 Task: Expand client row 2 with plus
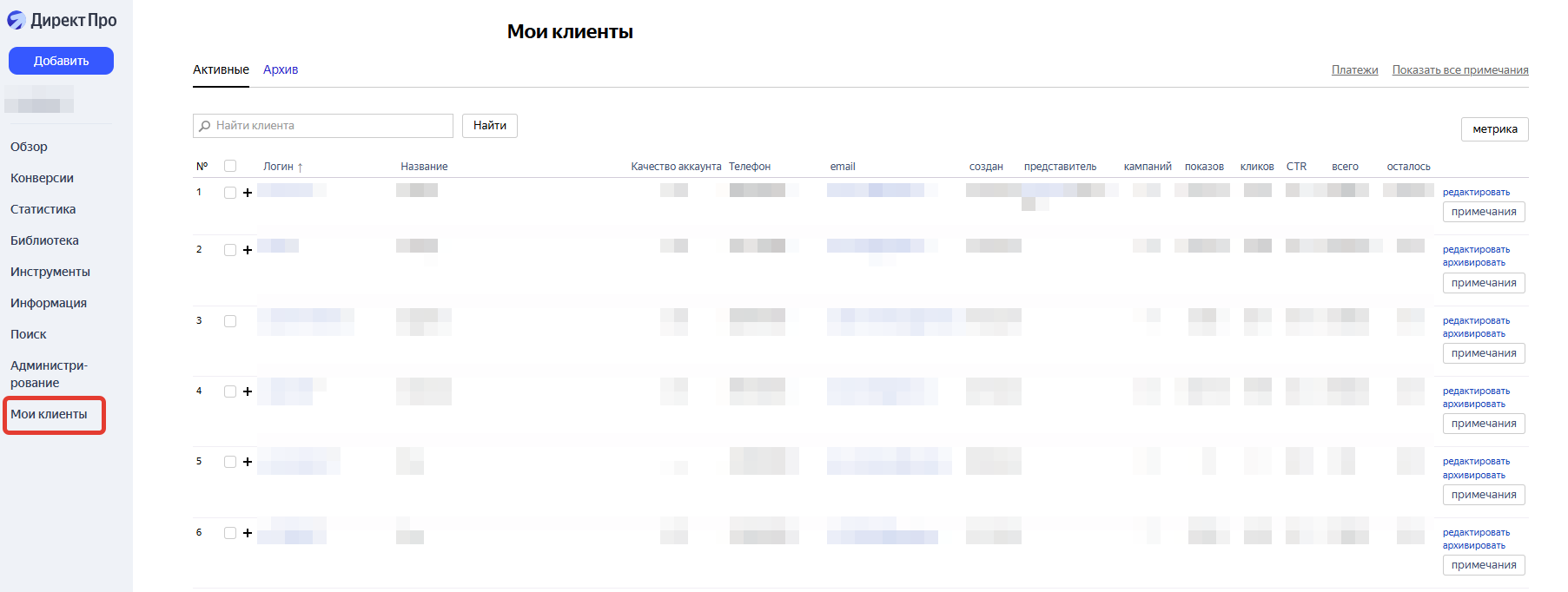pyautogui.click(x=248, y=250)
